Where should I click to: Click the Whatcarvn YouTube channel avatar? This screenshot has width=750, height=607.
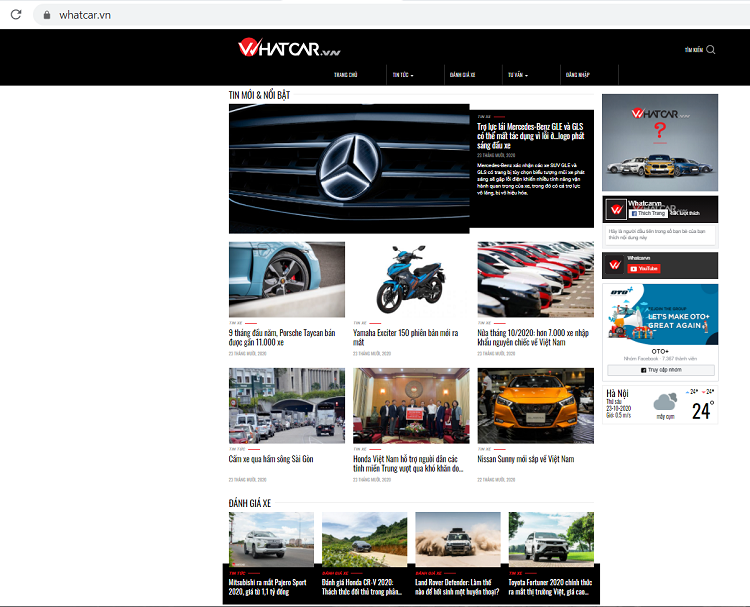616,265
